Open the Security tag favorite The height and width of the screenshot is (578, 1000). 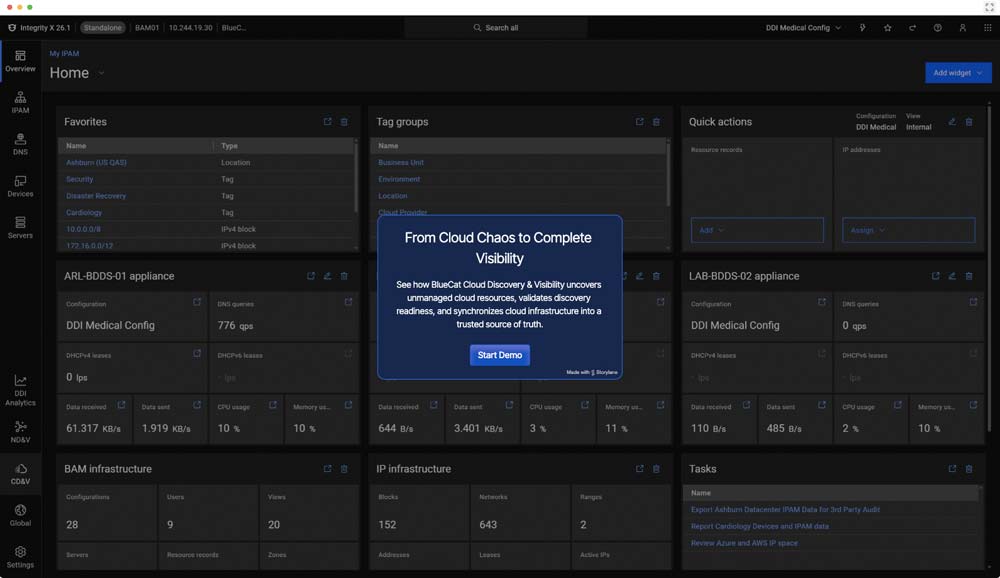click(x=80, y=179)
